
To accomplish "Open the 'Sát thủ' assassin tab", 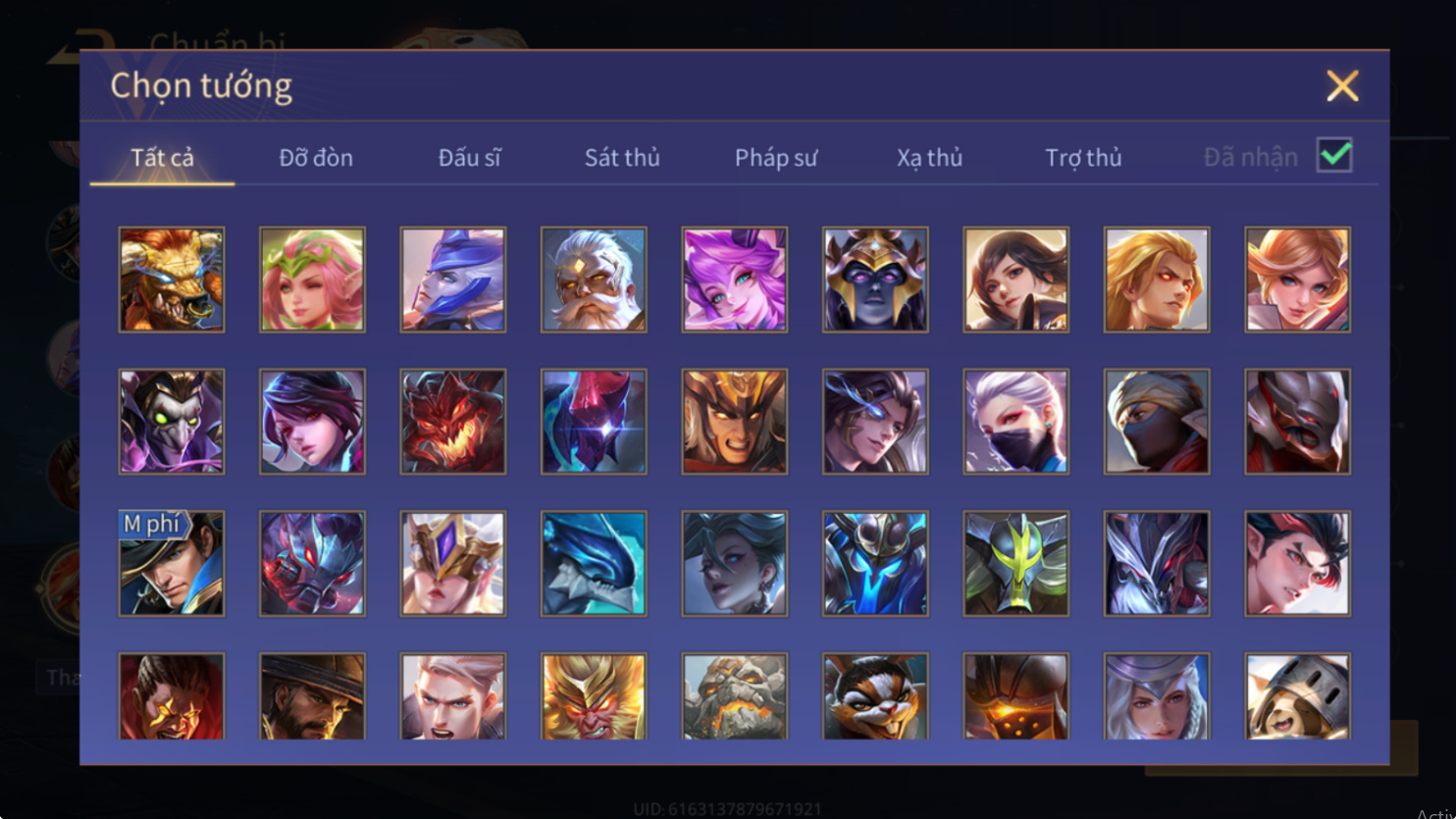I will pos(622,158).
